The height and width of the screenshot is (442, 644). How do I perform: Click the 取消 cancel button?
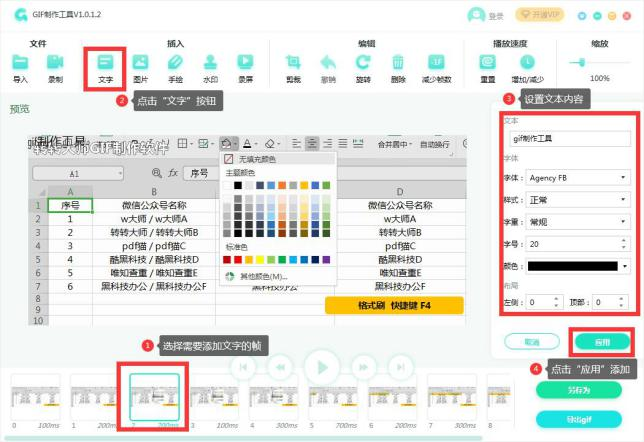pos(532,342)
